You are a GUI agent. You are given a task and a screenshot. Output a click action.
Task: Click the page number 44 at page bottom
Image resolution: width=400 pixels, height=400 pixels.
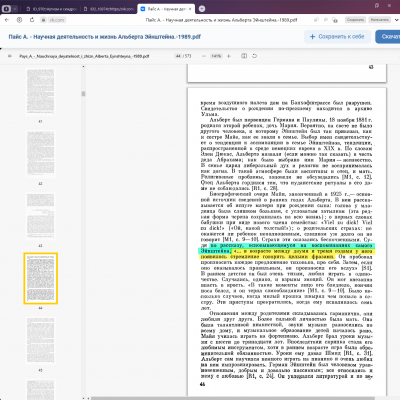pos(202,384)
